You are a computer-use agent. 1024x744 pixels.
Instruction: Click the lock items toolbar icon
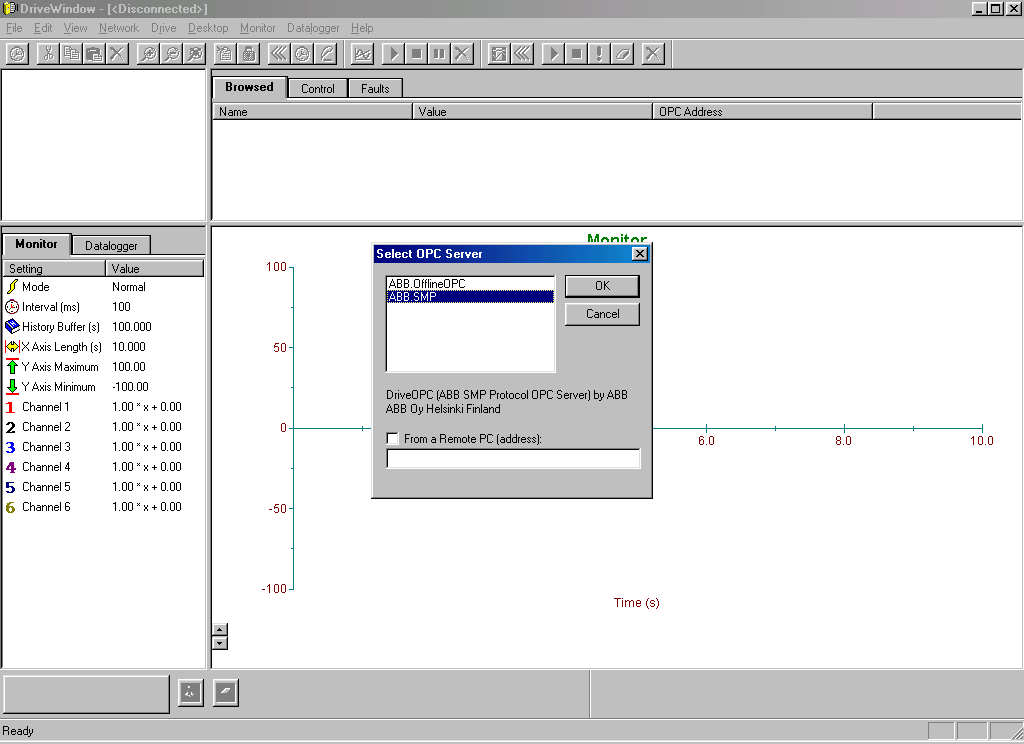tap(249, 54)
